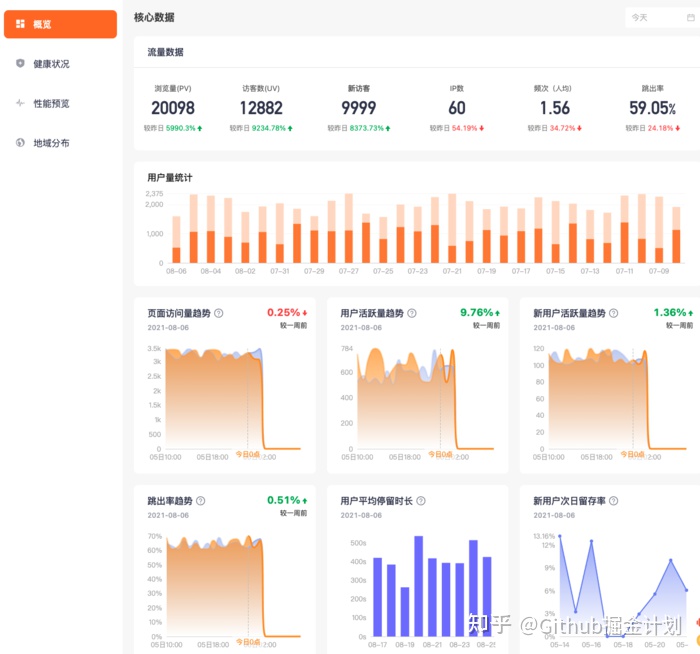Screen dimensions: 700x654
Task: Click the 地域分布 globe icon
Action: (x=20, y=142)
